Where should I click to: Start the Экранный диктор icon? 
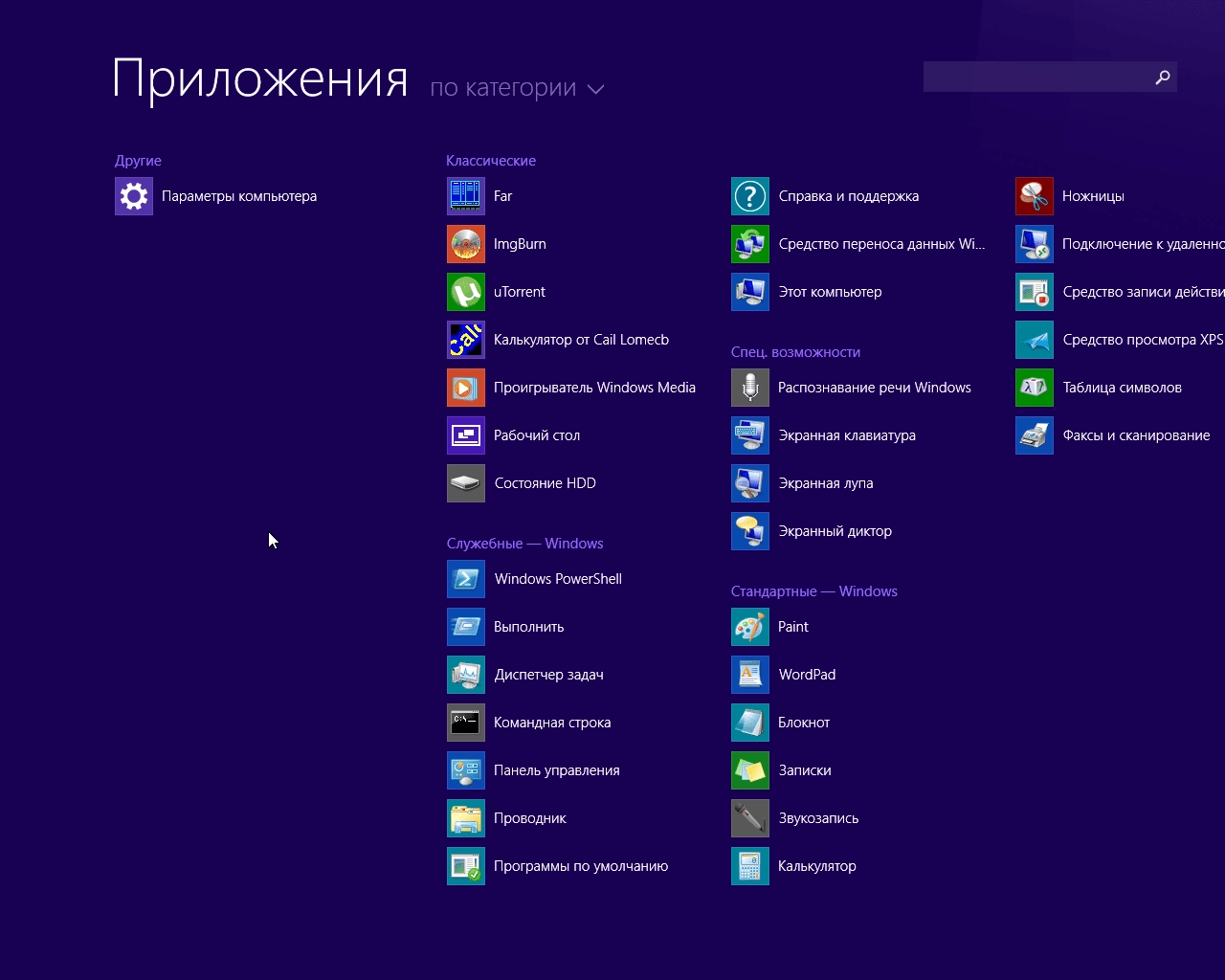pyautogui.click(x=750, y=531)
